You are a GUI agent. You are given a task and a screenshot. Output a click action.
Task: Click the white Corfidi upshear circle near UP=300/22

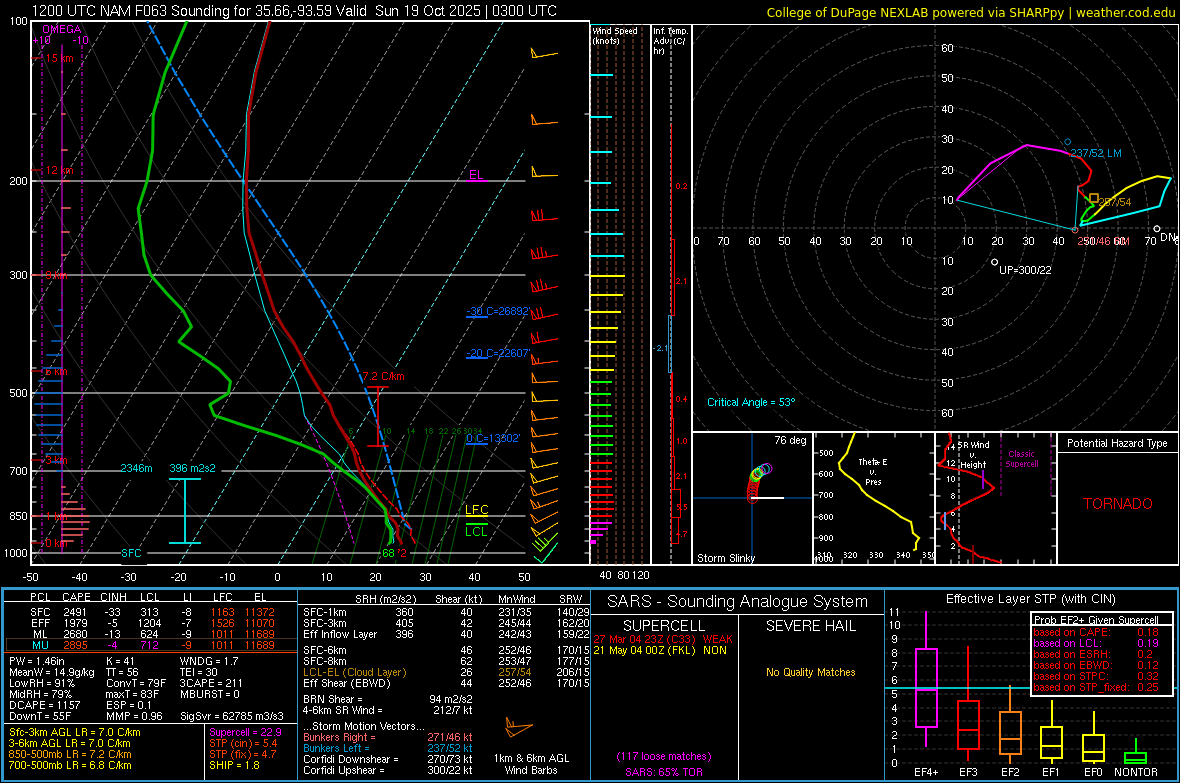coord(994,262)
